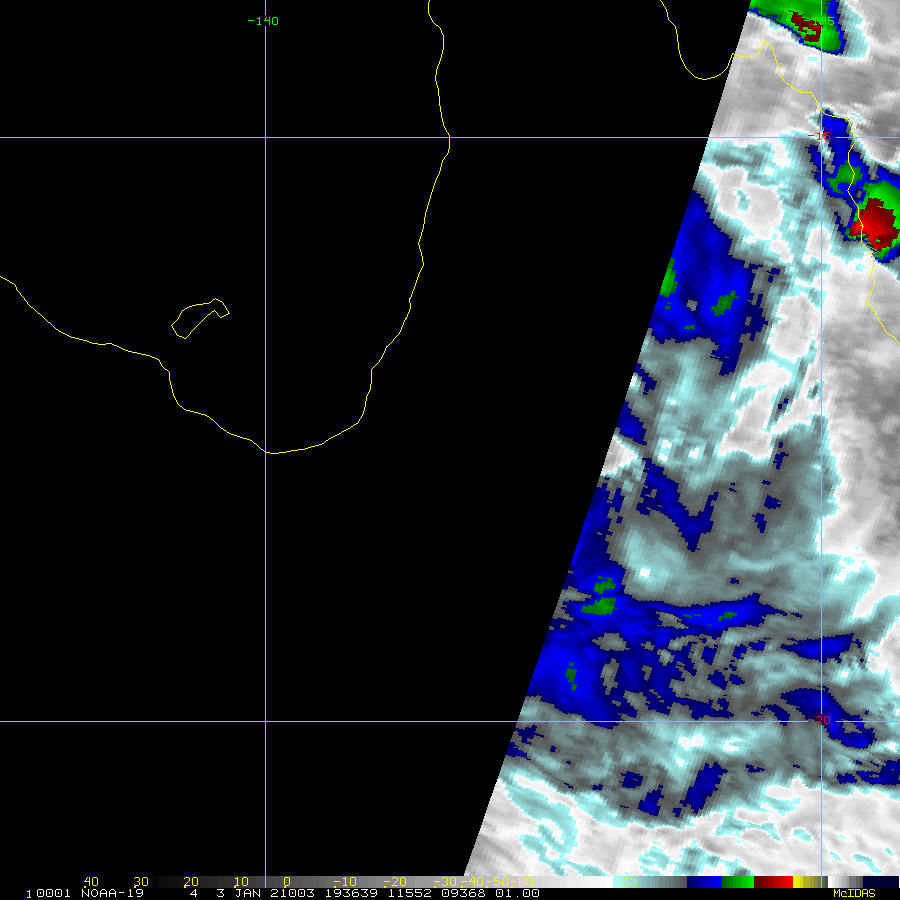Click the 193639 time stamp
The width and height of the screenshot is (900, 900).
tap(351, 893)
